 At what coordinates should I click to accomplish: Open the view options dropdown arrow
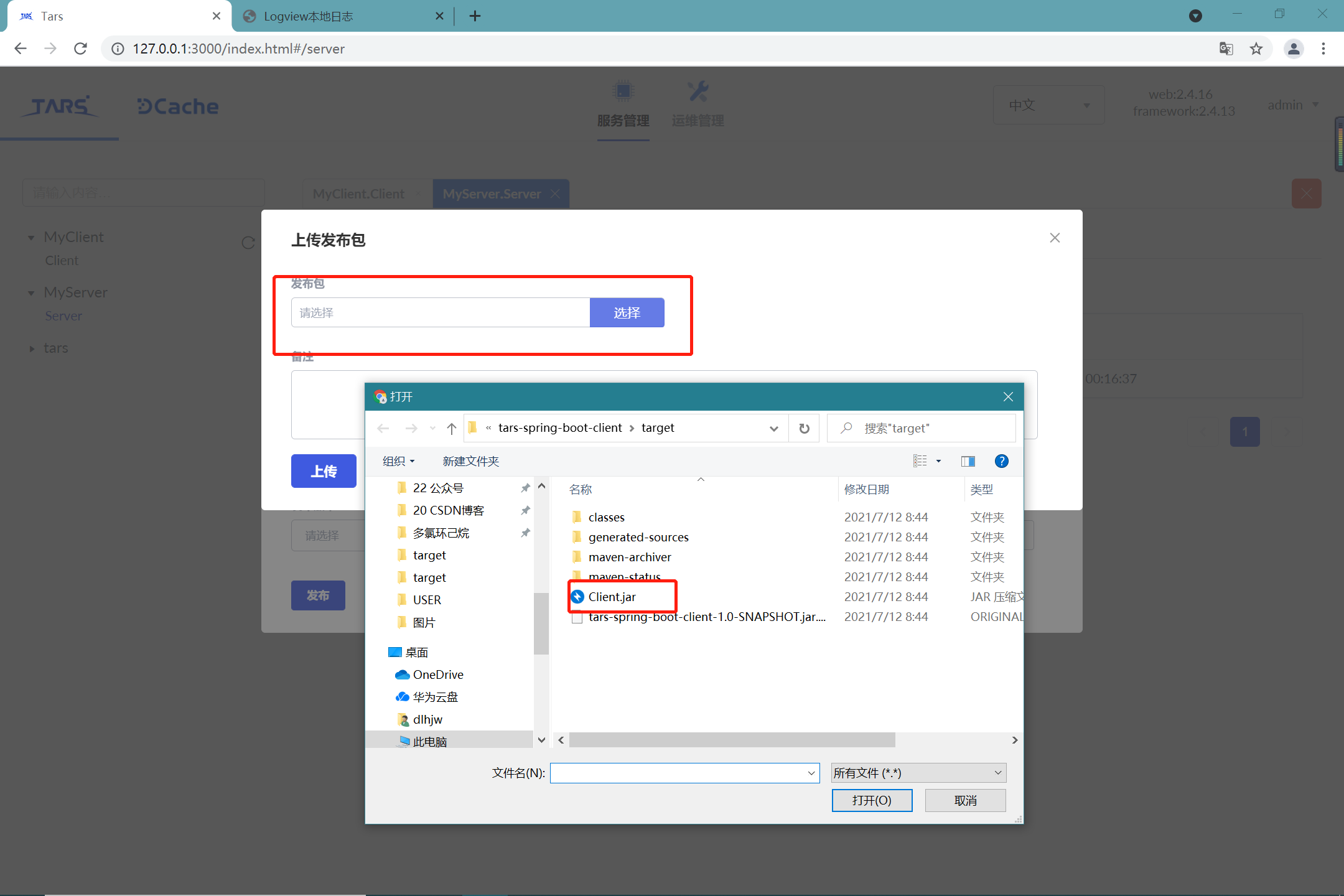938,461
